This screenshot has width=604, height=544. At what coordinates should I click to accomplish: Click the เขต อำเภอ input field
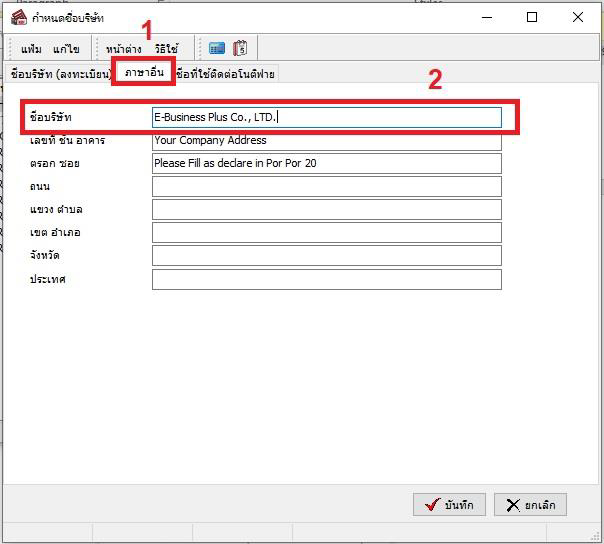326,233
